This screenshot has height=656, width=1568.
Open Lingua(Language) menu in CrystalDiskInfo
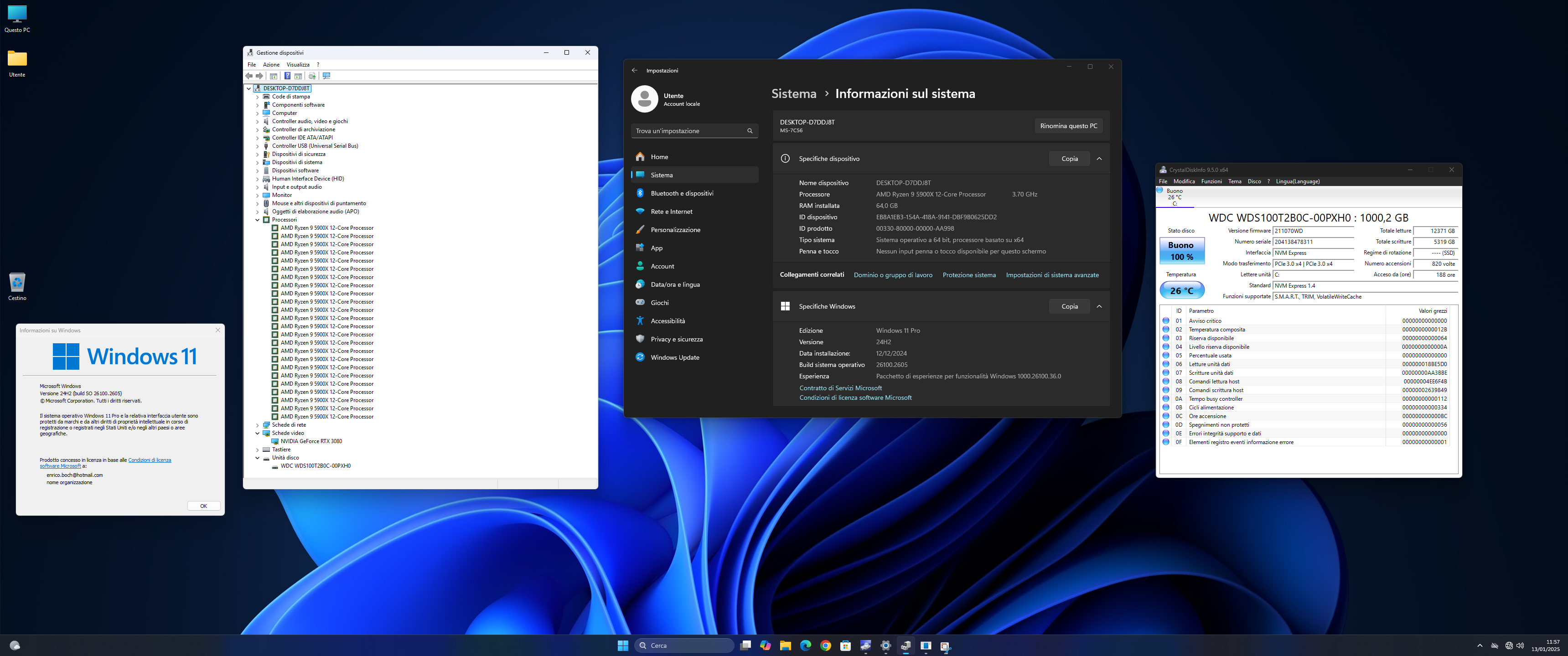pos(1298,181)
